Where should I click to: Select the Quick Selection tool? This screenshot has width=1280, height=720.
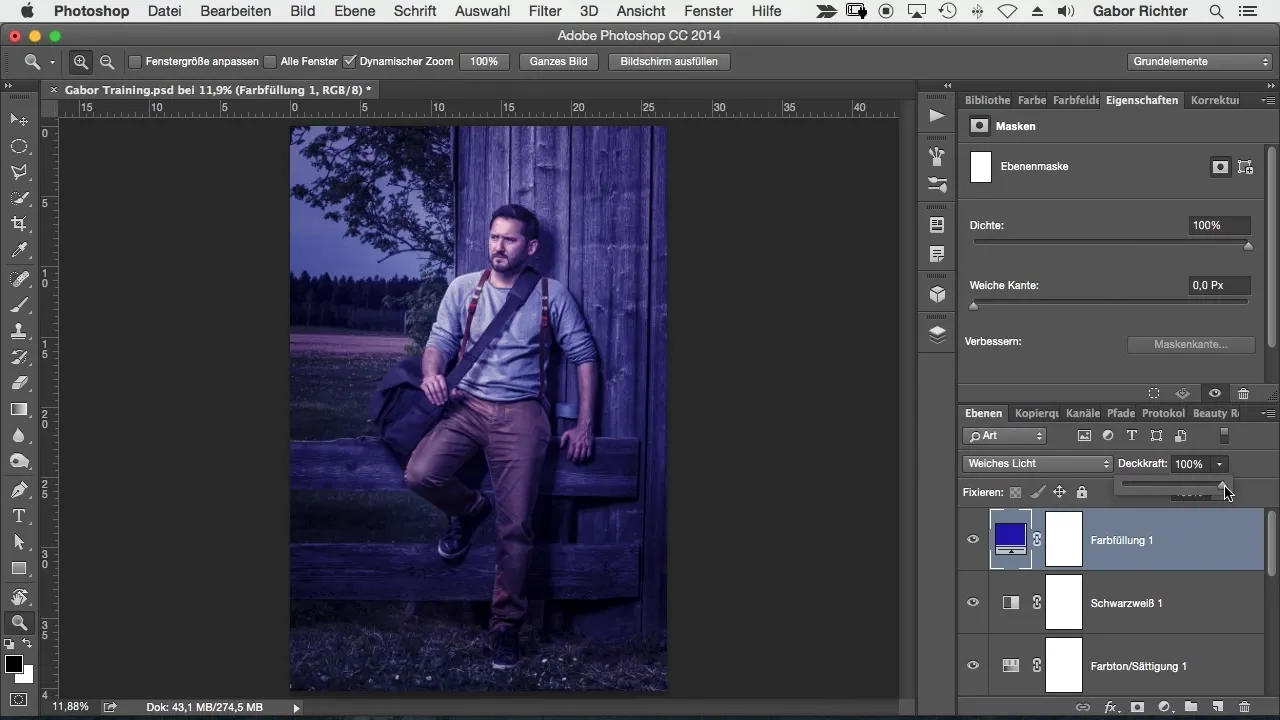(19, 198)
